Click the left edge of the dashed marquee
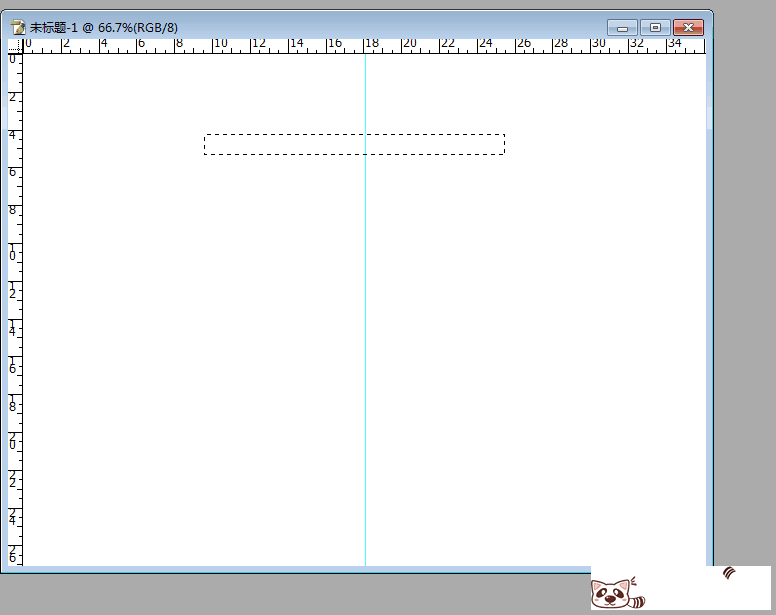Screen dimensions: 776x615 tap(205, 144)
